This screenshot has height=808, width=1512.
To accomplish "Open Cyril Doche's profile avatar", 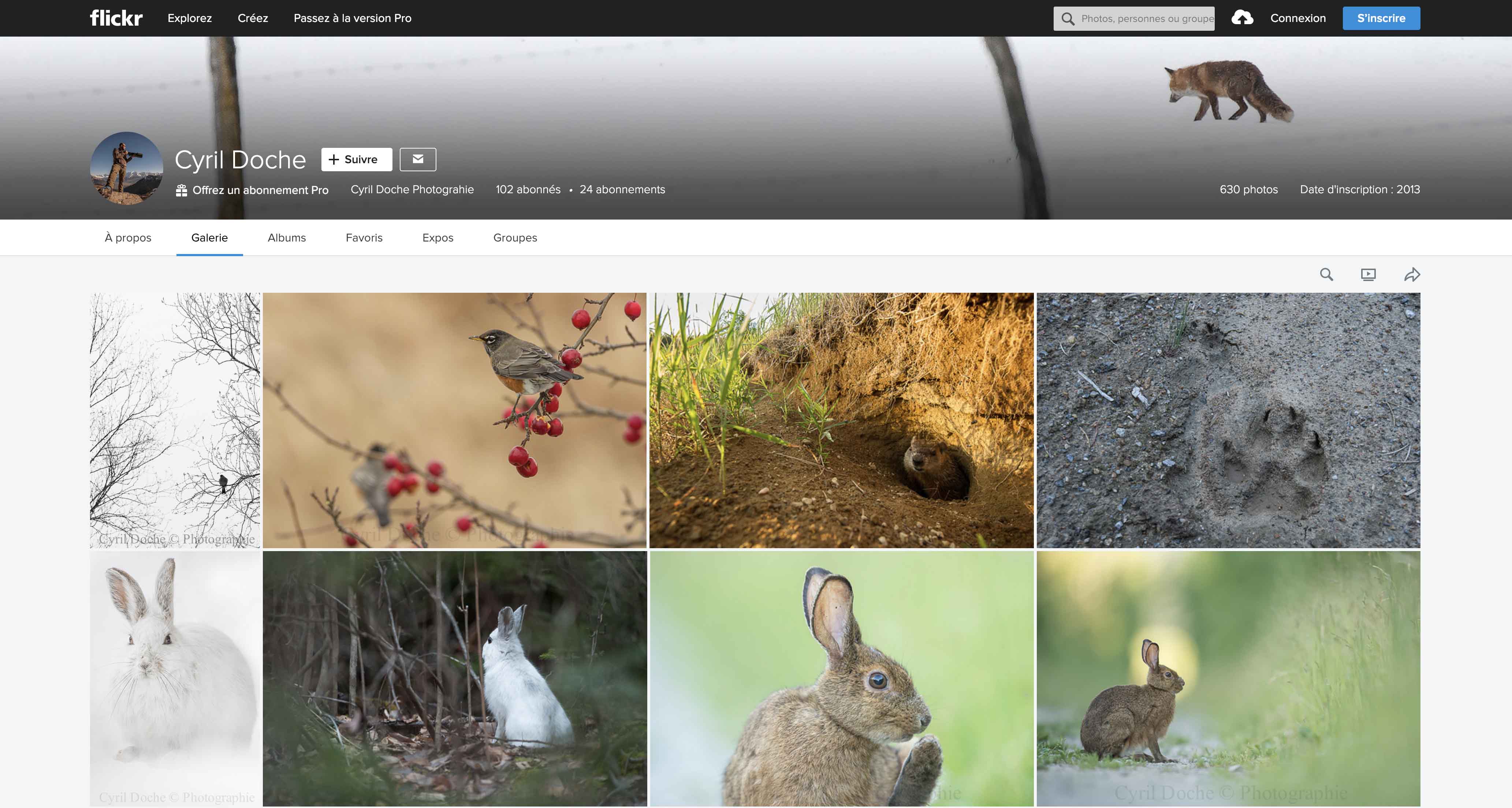I will [126, 168].
